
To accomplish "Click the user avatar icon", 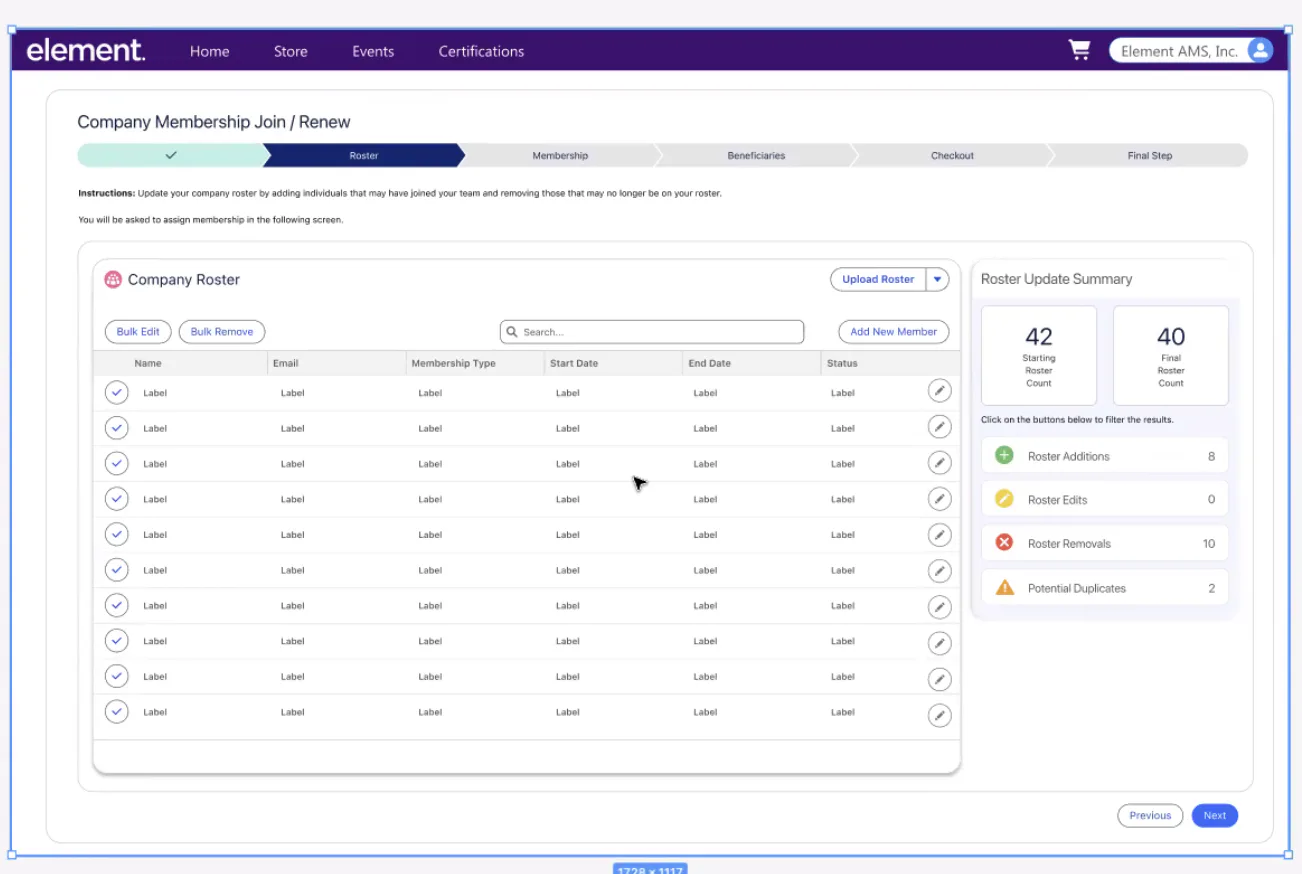I will 1260,50.
